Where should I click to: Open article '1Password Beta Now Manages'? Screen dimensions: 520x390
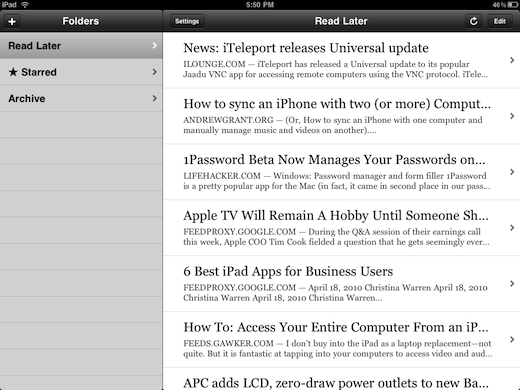click(341, 172)
